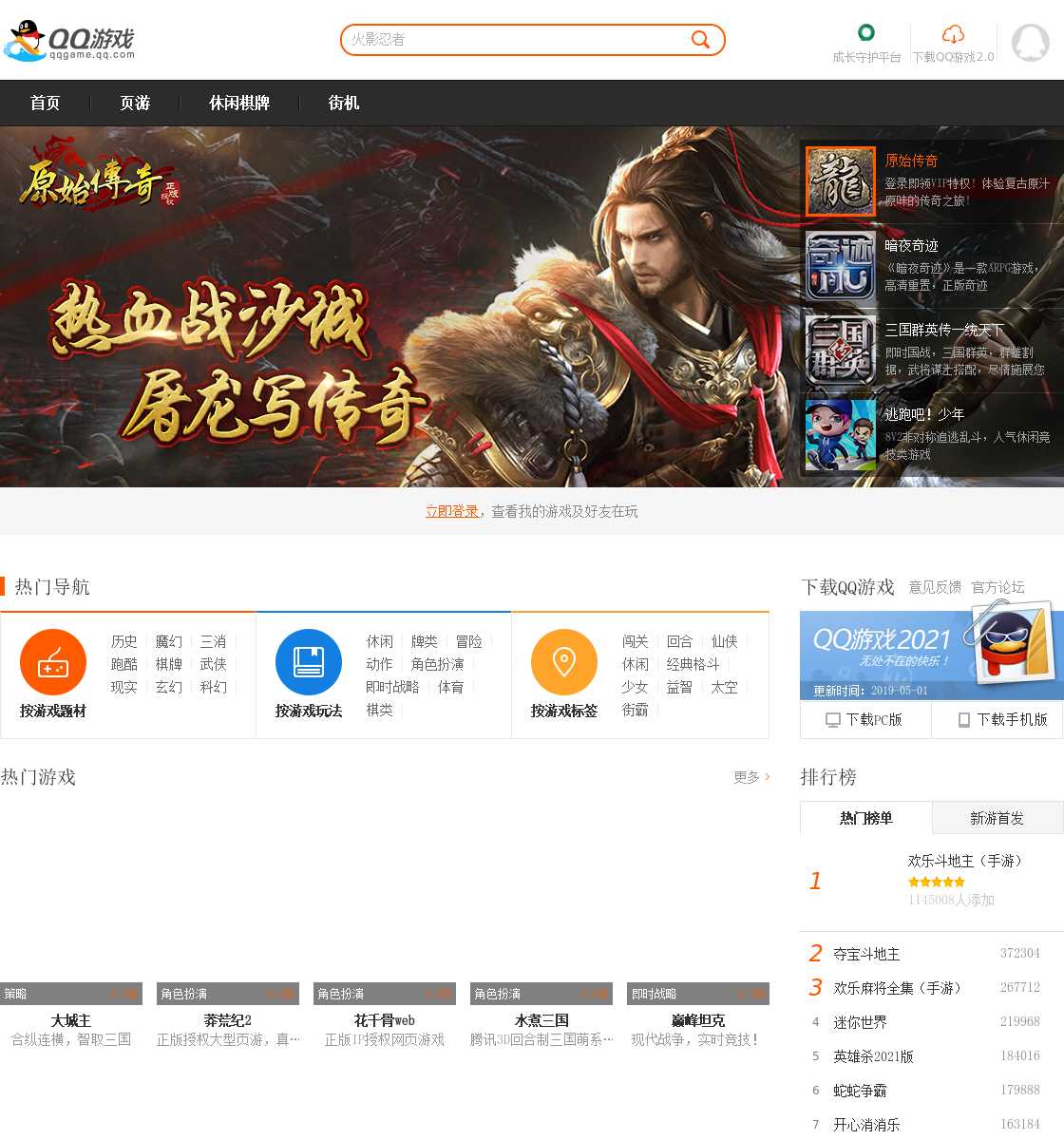1064x1140 pixels.
Task: Open 街机 navigation tab
Action: pyautogui.click(x=343, y=103)
